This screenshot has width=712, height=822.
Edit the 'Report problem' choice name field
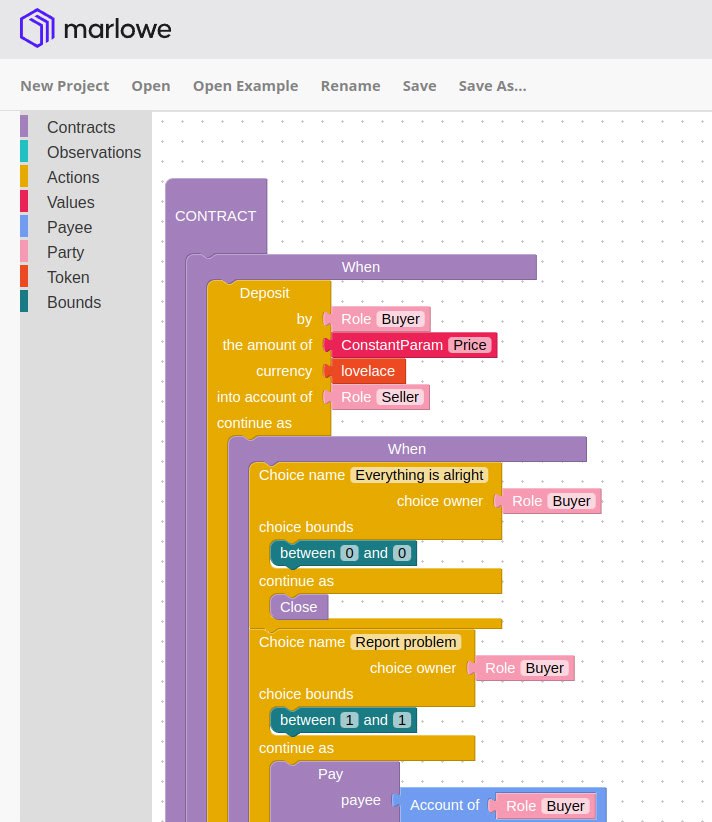pos(406,642)
